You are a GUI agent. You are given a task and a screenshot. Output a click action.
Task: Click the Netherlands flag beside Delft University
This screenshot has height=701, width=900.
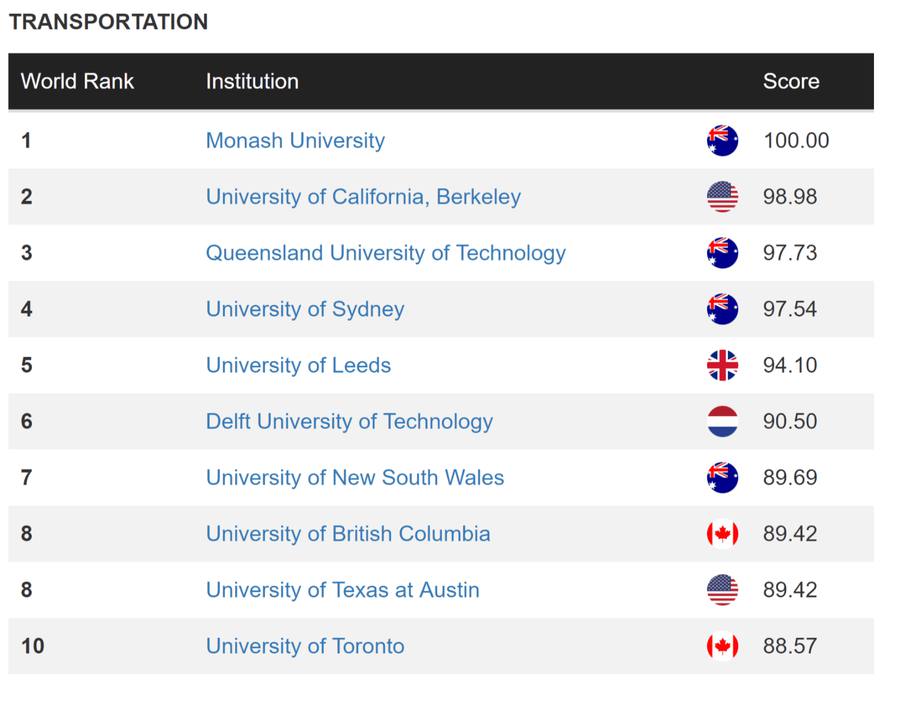722,421
